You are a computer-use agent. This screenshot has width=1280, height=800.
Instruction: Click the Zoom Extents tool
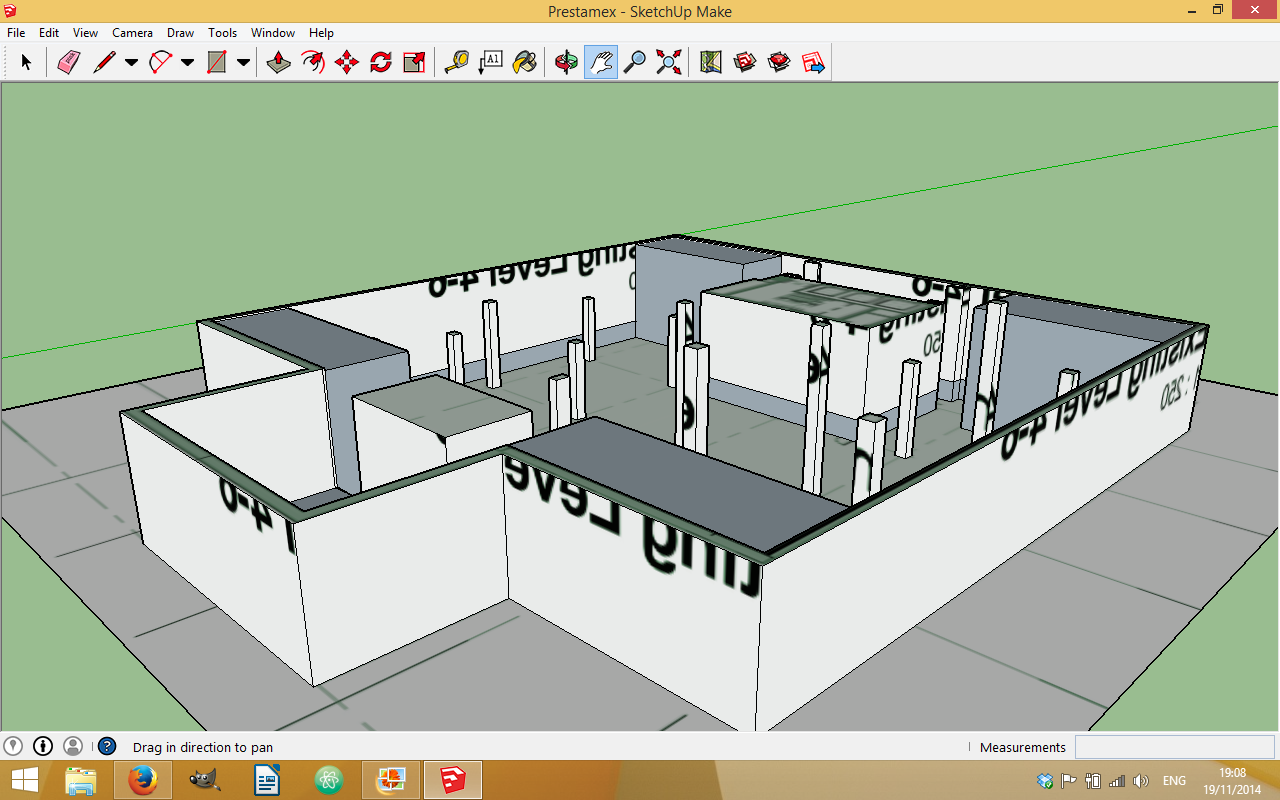(668, 63)
